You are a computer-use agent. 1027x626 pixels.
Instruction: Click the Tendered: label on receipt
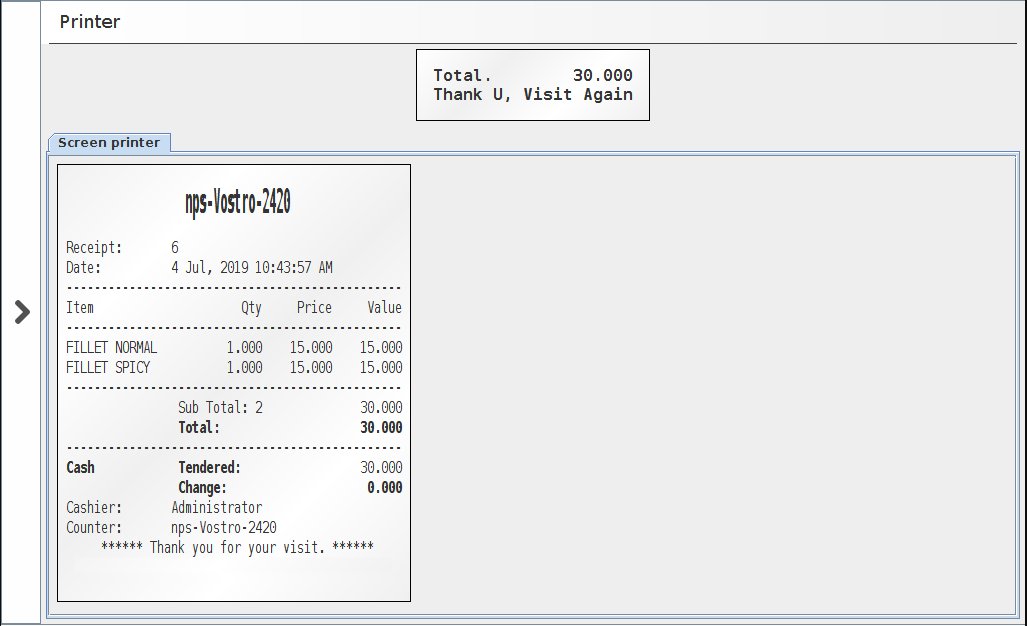click(x=209, y=468)
